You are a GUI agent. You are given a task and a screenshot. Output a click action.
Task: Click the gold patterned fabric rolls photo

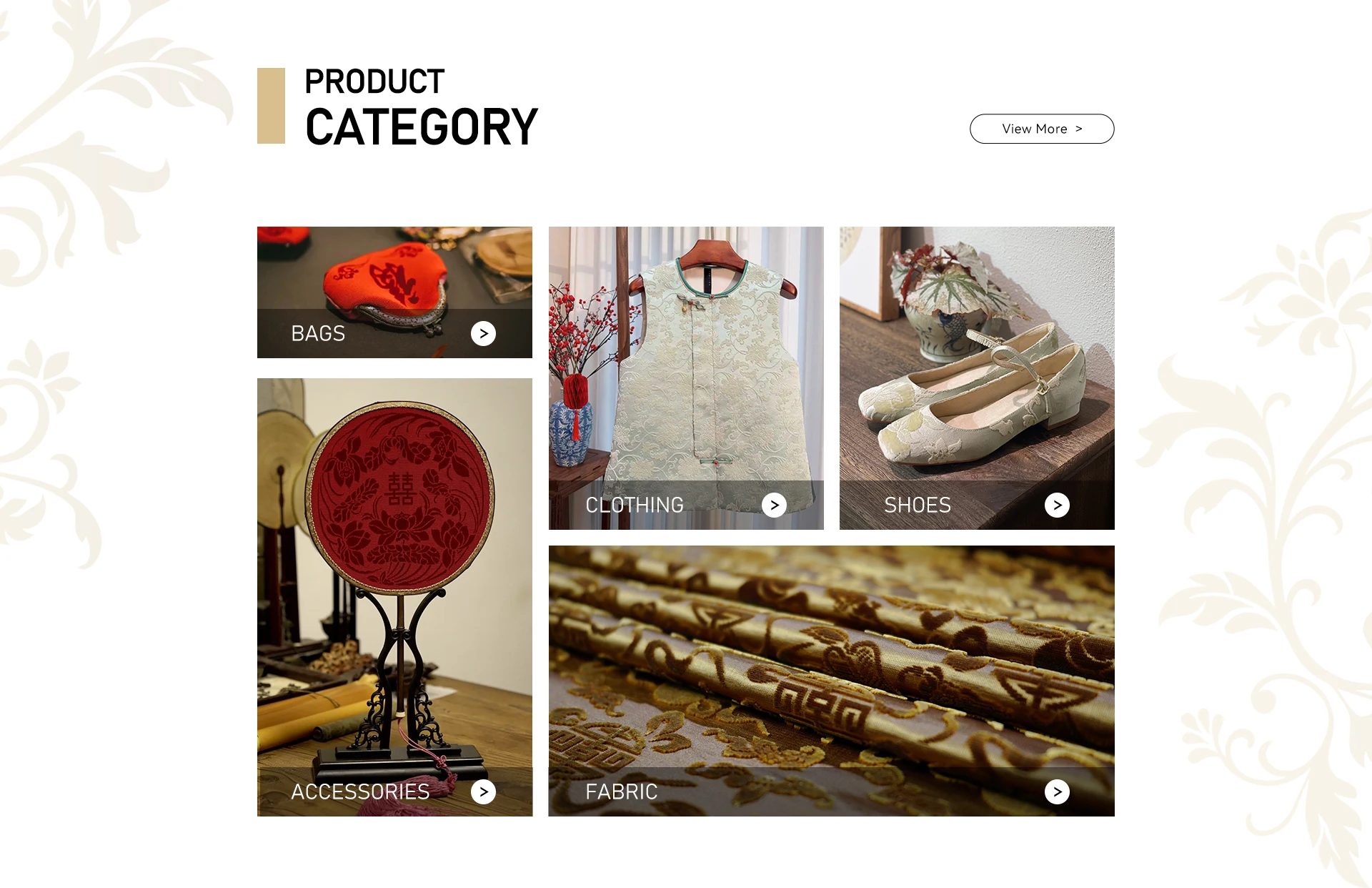point(832,681)
